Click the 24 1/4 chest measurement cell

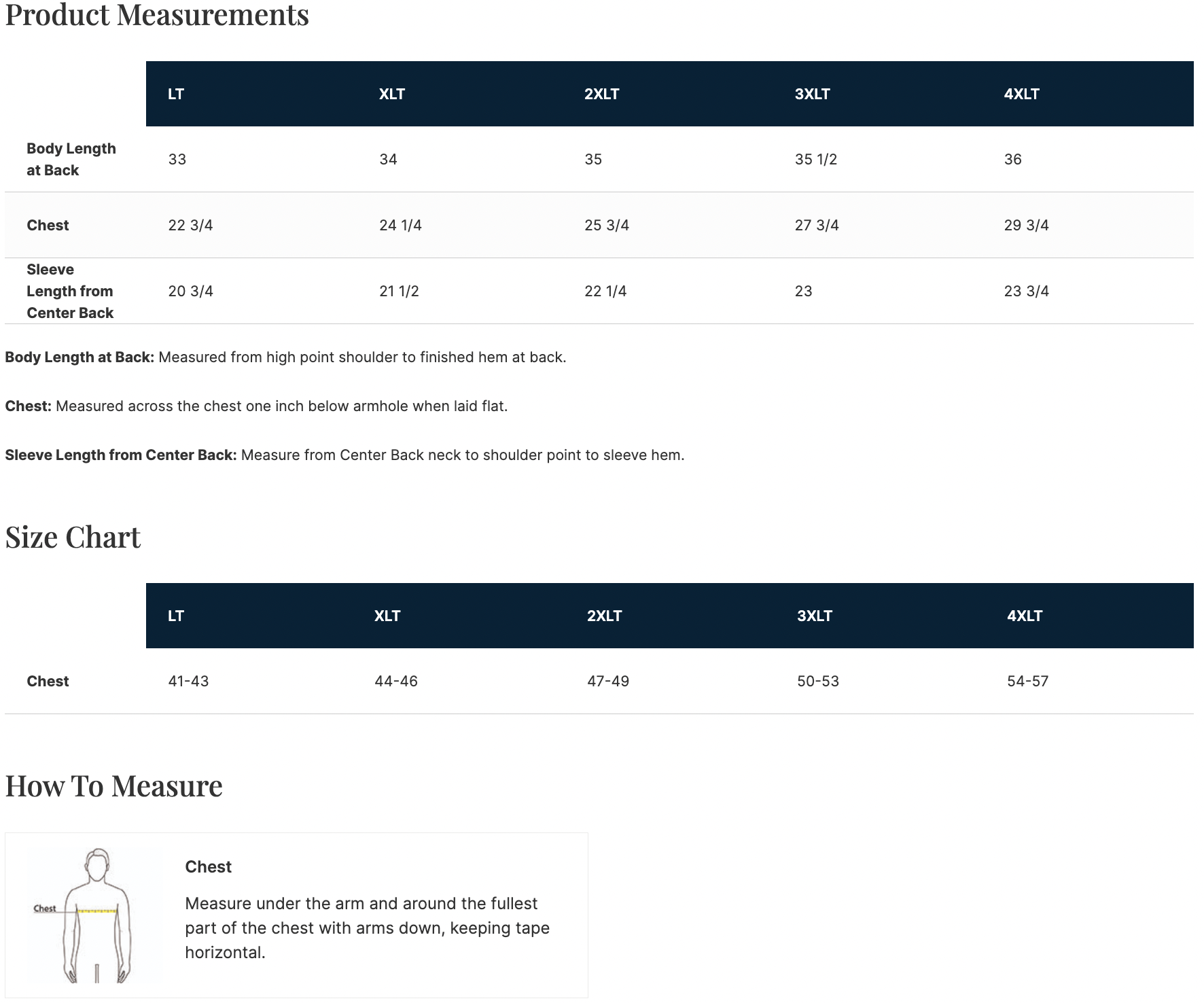400,225
